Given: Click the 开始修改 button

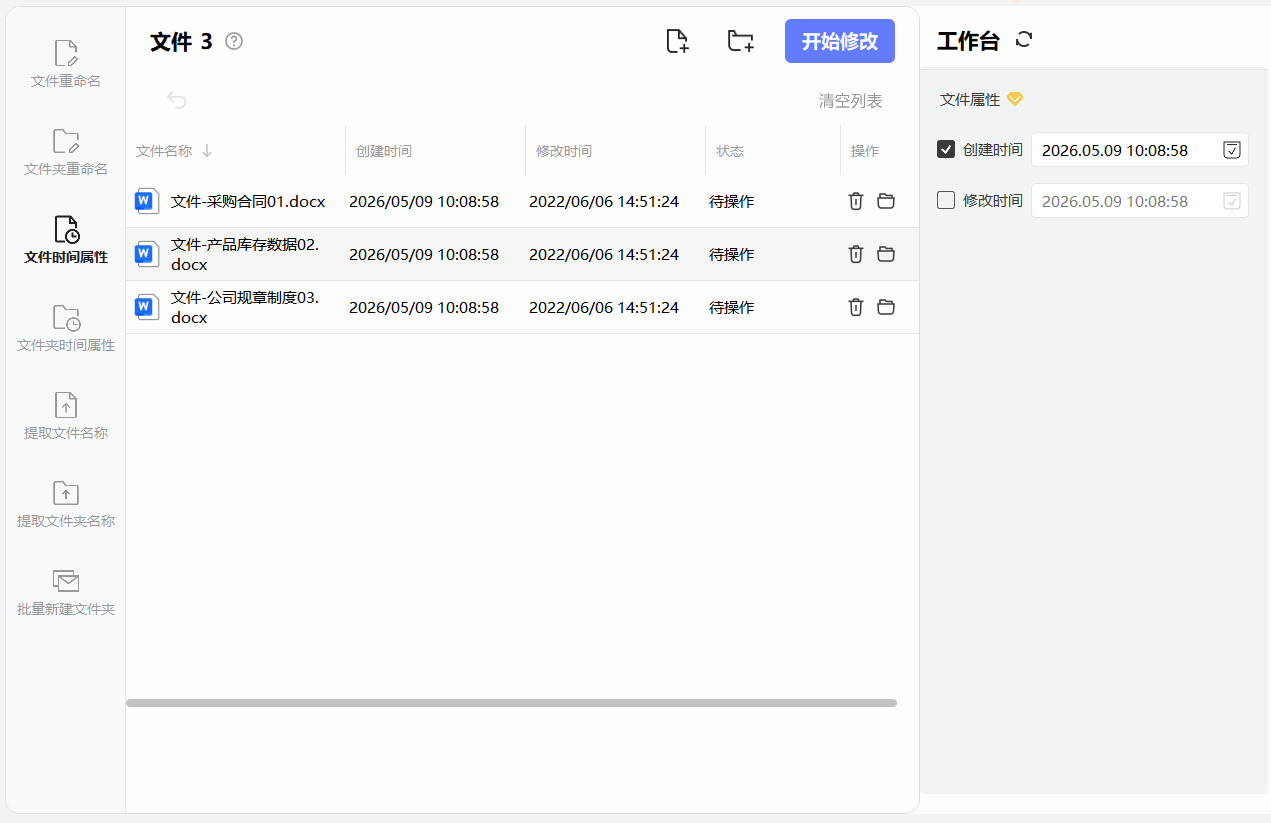Looking at the screenshot, I should pyautogui.click(x=840, y=41).
